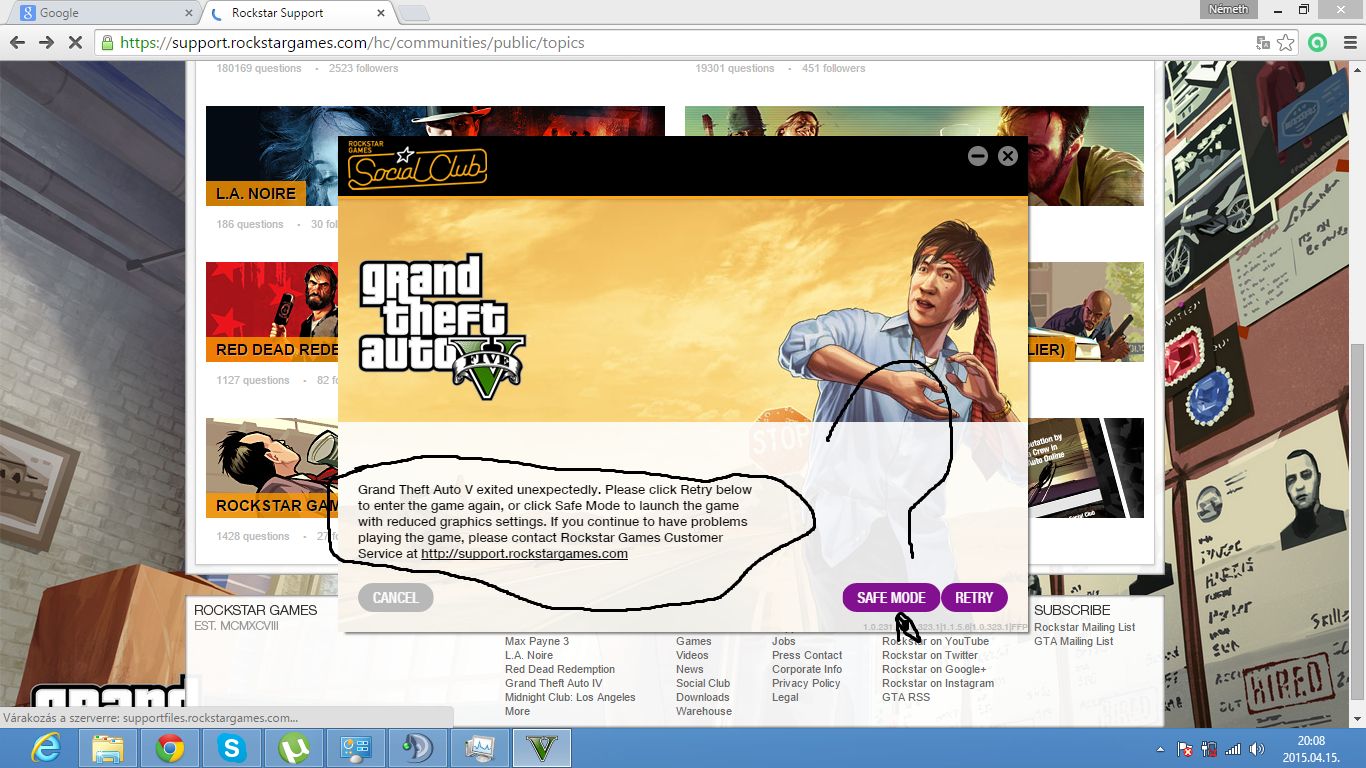Screen dimensions: 1366x768
Task: Open Midnight Club: Los Angeles link
Action: click(570, 697)
